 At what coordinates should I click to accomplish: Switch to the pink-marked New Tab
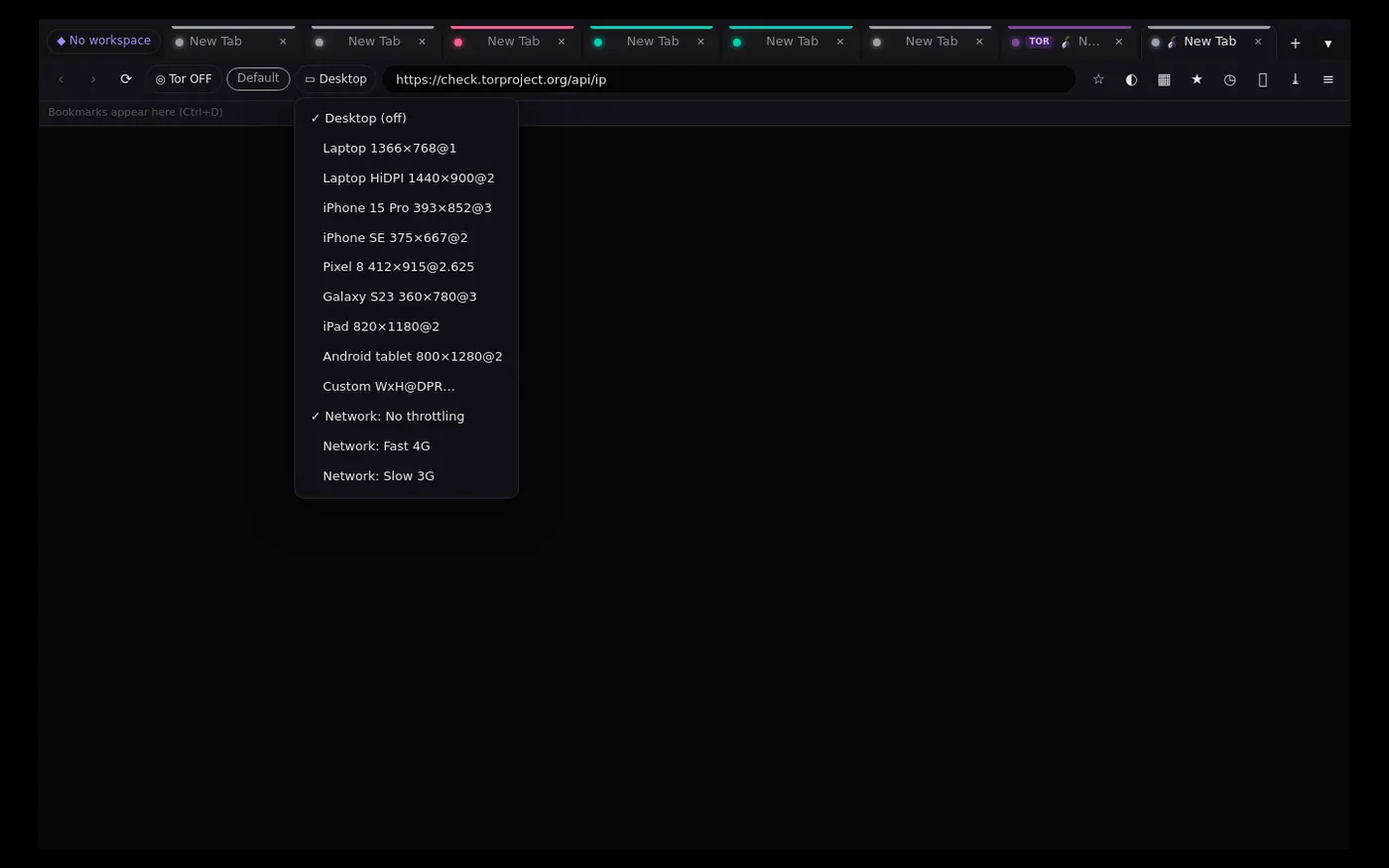tap(512, 42)
